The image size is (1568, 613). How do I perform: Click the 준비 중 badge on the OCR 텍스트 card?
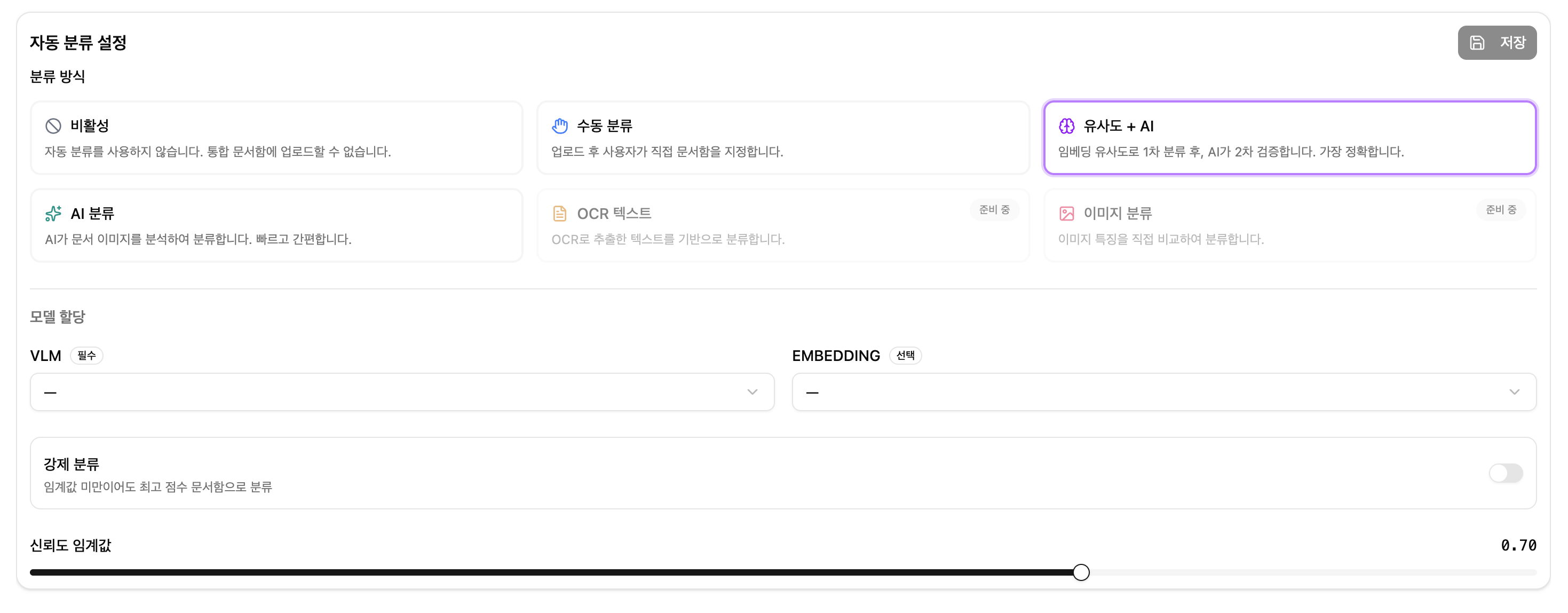coord(995,210)
